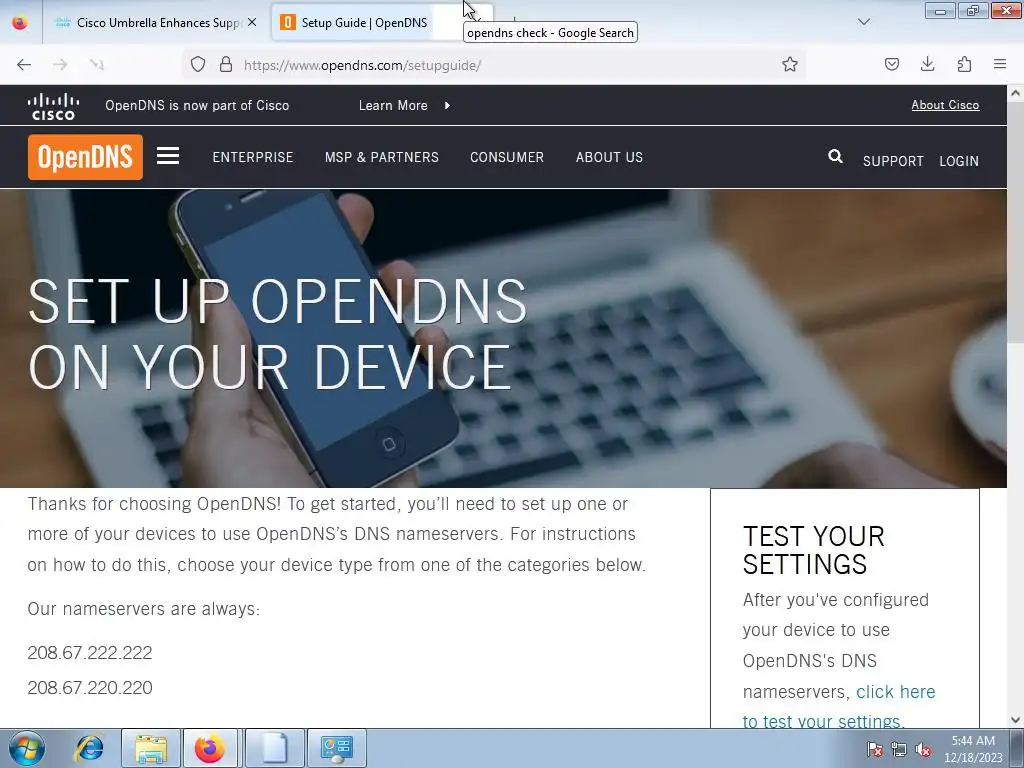This screenshot has height=768, width=1024.
Task: Open the control panel taskbar item
Action: [x=337, y=748]
